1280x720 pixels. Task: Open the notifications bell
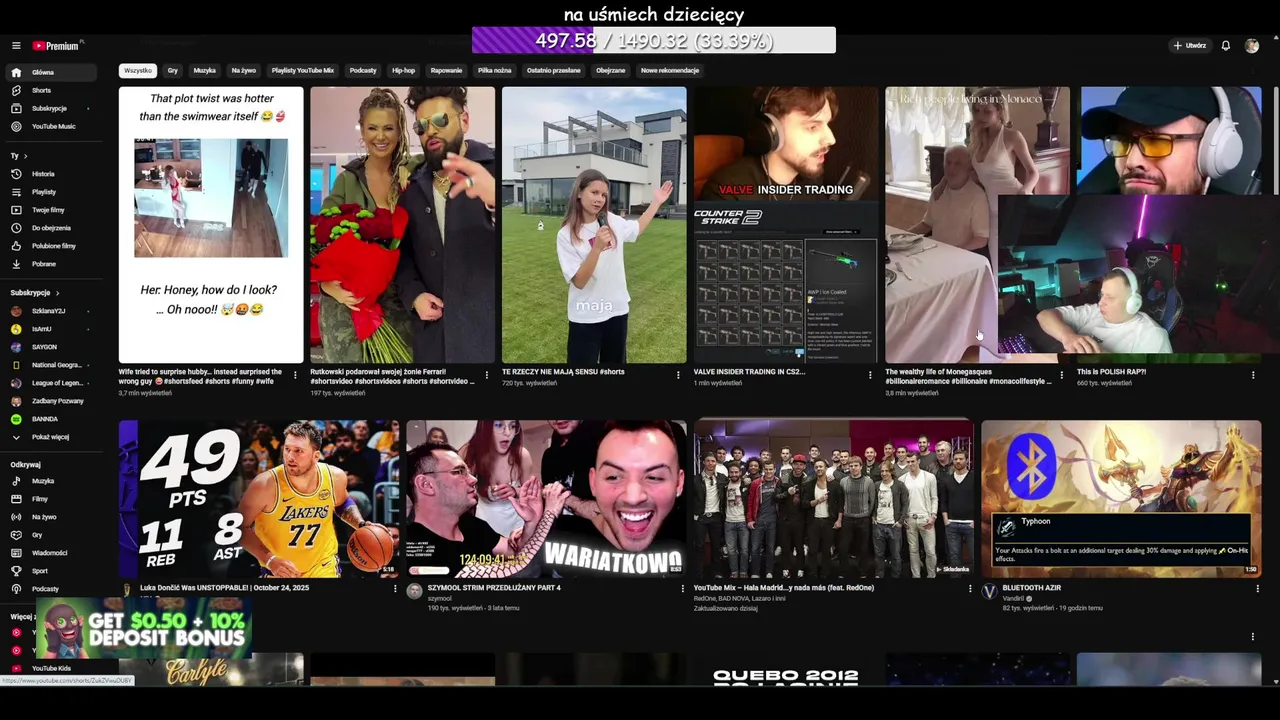[x=1225, y=46]
